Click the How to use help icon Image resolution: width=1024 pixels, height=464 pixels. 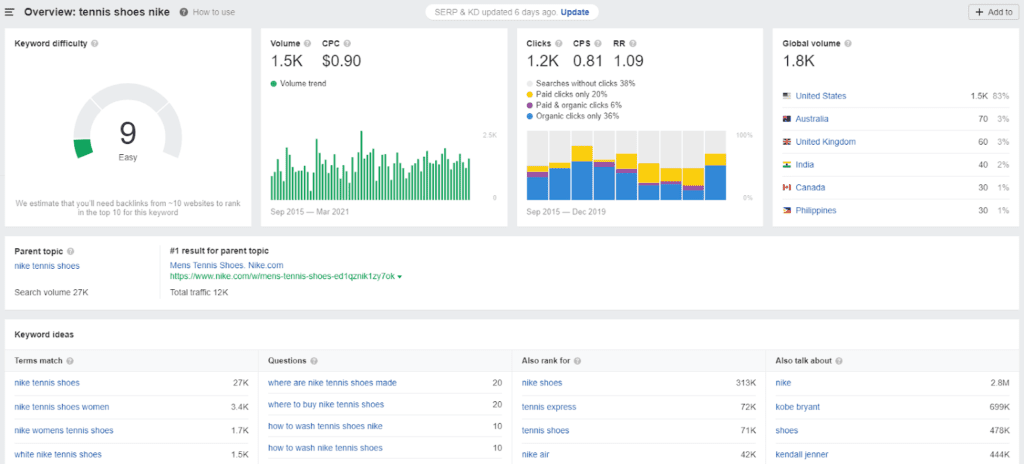tap(184, 12)
